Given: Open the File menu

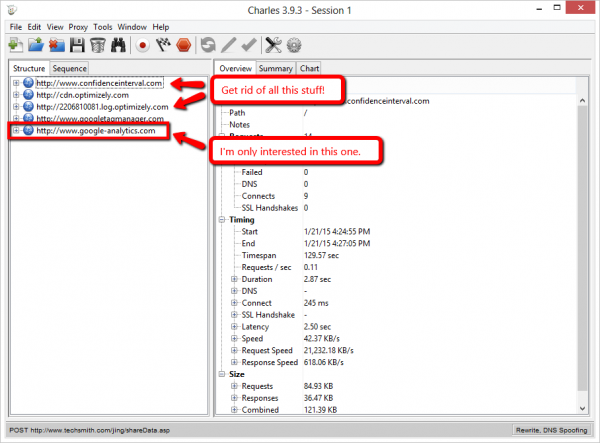Looking at the screenshot, I should (x=16, y=27).
